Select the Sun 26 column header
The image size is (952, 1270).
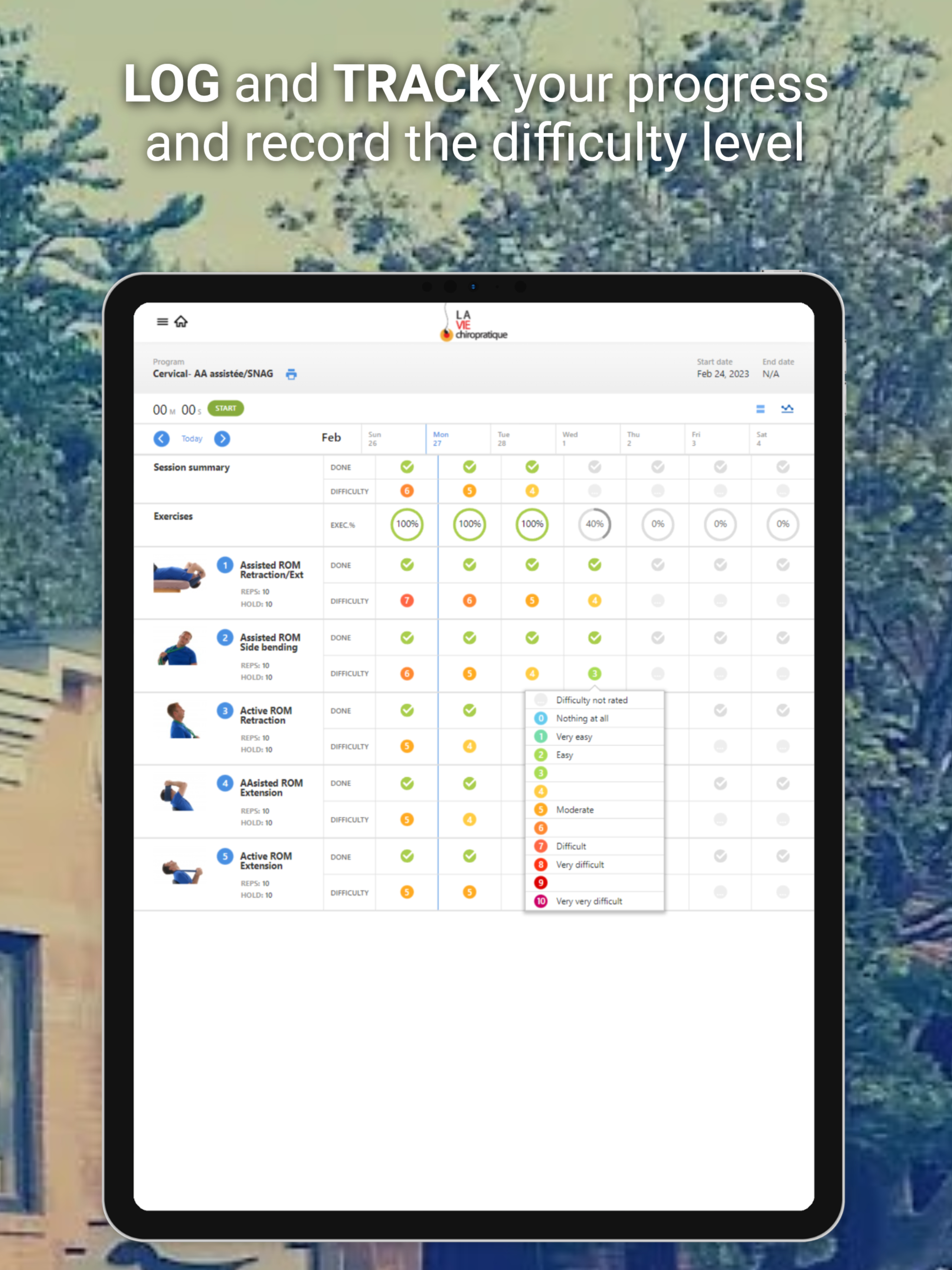394,439
